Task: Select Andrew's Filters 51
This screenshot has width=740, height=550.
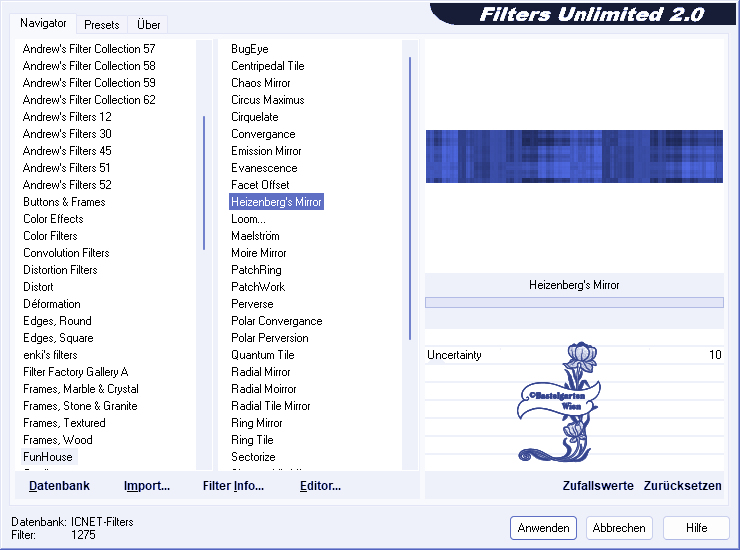Action: 66,168
